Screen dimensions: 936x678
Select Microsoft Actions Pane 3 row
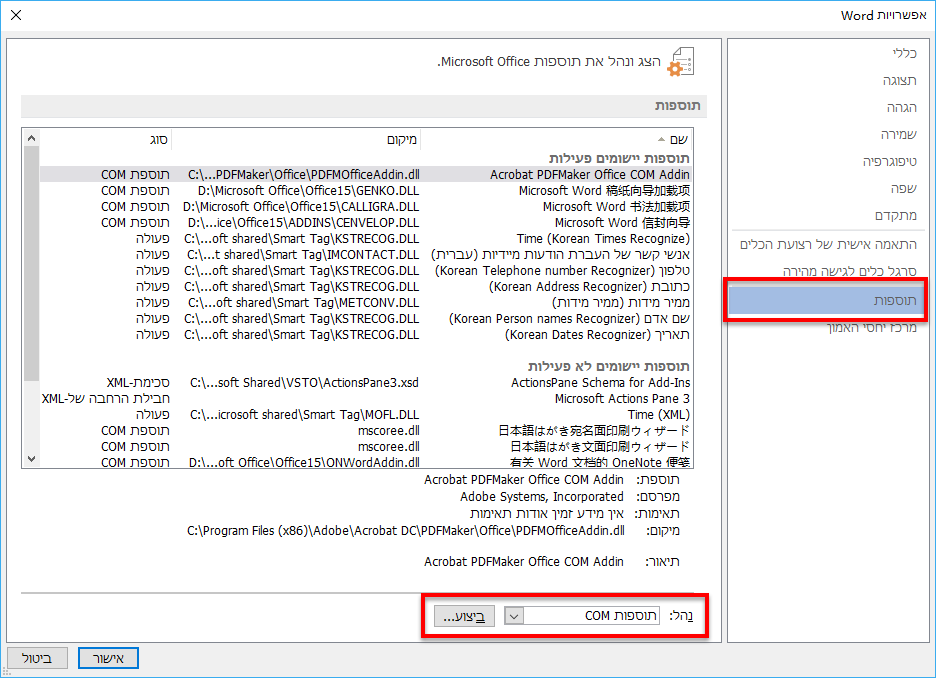tap(366, 399)
